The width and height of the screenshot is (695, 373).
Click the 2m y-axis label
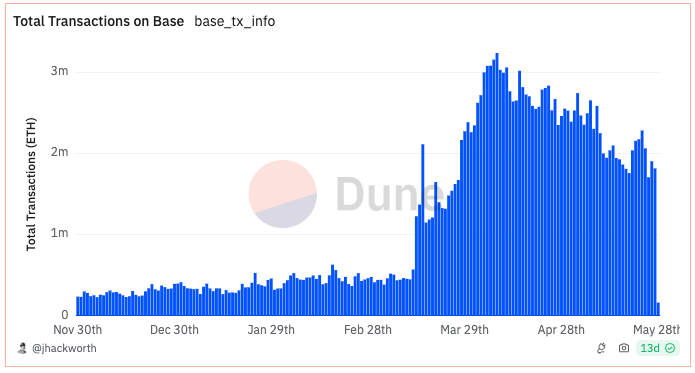(x=59, y=152)
